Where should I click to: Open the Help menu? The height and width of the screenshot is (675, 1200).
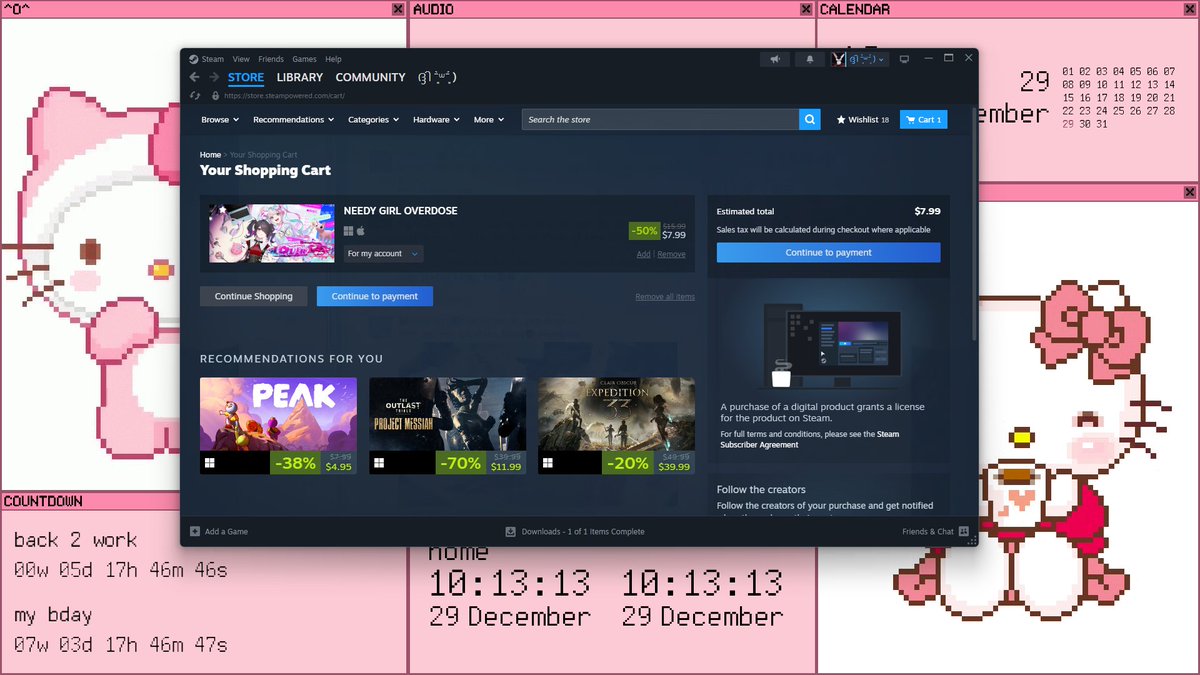tap(333, 59)
